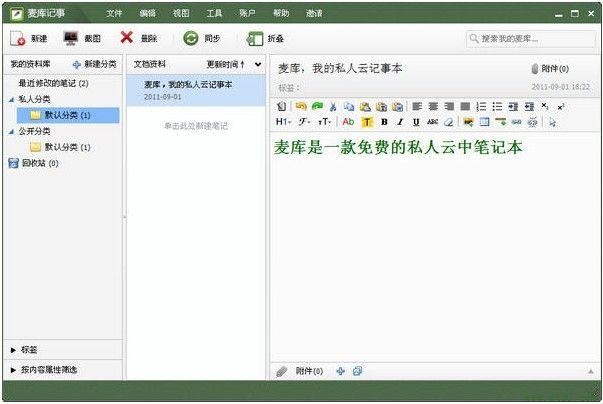The height and width of the screenshot is (404, 603).
Task: Collapse the 公开分类 tree node
Action: [12, 131]
